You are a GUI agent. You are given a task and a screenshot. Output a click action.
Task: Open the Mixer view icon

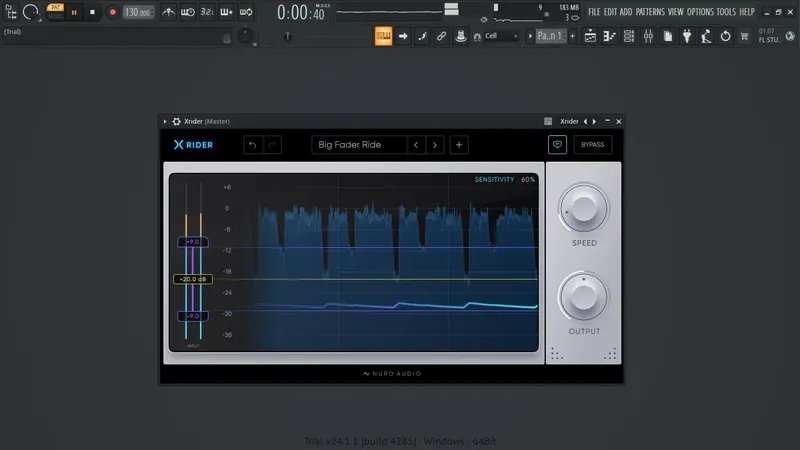[648, 36]
